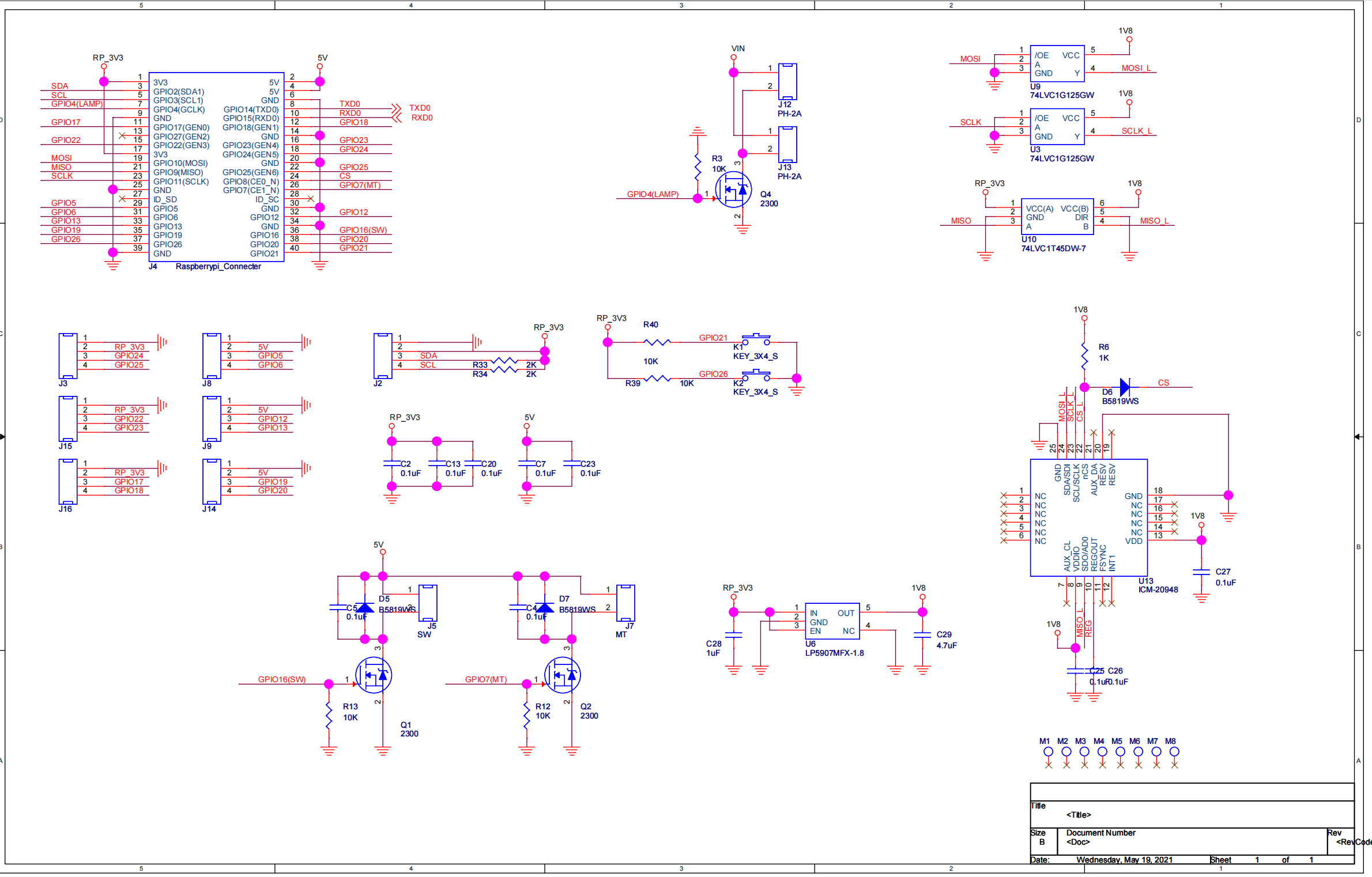1372x877 pixels.
Task: Select the Q1 2300 MOSFET symbol
Action: pyautogui.click(x=374, y=675)
